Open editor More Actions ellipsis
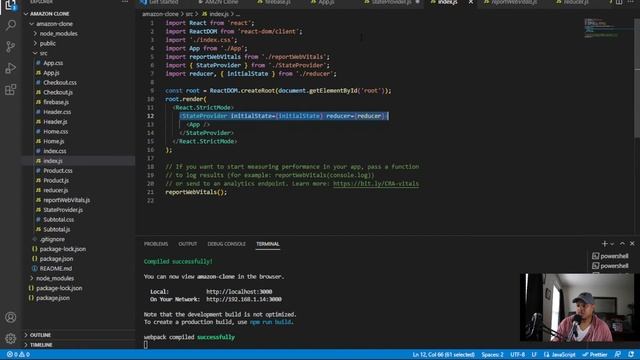Viewport: 640px width, 360px height. (631, 2)
